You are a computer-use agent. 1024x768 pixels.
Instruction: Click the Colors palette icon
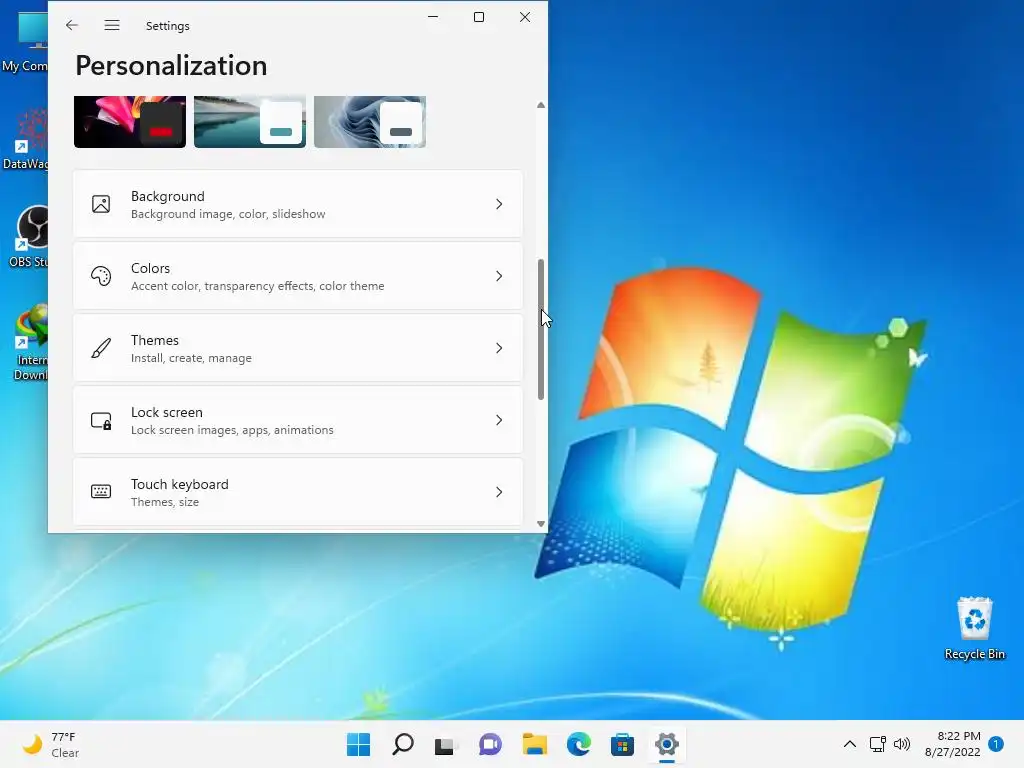point(101,276)
